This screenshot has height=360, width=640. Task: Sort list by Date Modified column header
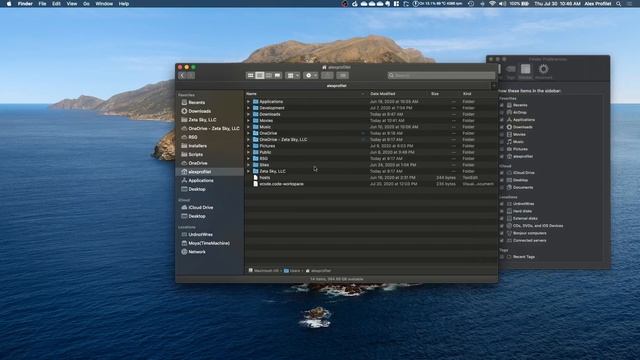tap(382, 94)
